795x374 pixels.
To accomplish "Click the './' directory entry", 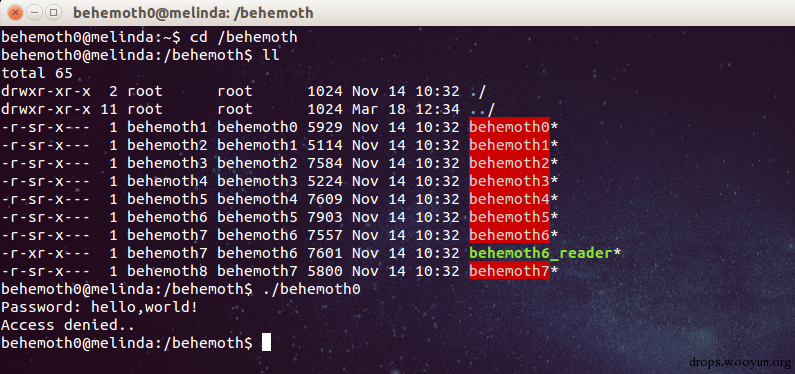I will [x=478, y=91].
